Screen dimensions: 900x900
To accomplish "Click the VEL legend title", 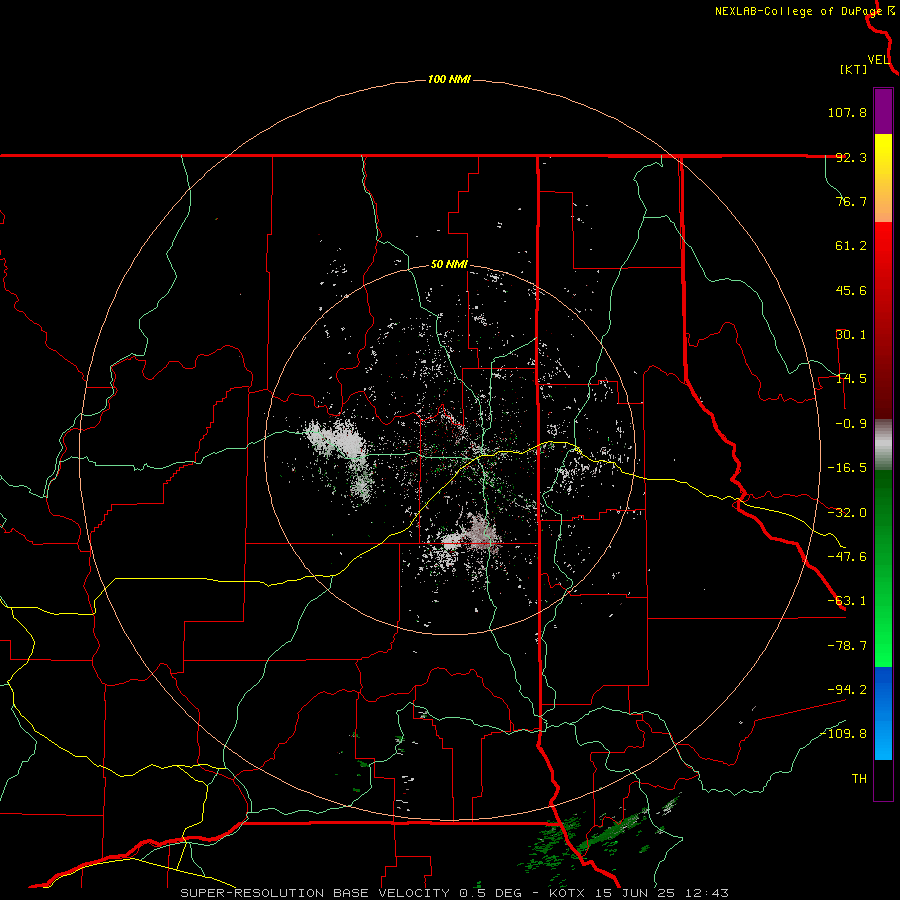I will tap(878, 59).
